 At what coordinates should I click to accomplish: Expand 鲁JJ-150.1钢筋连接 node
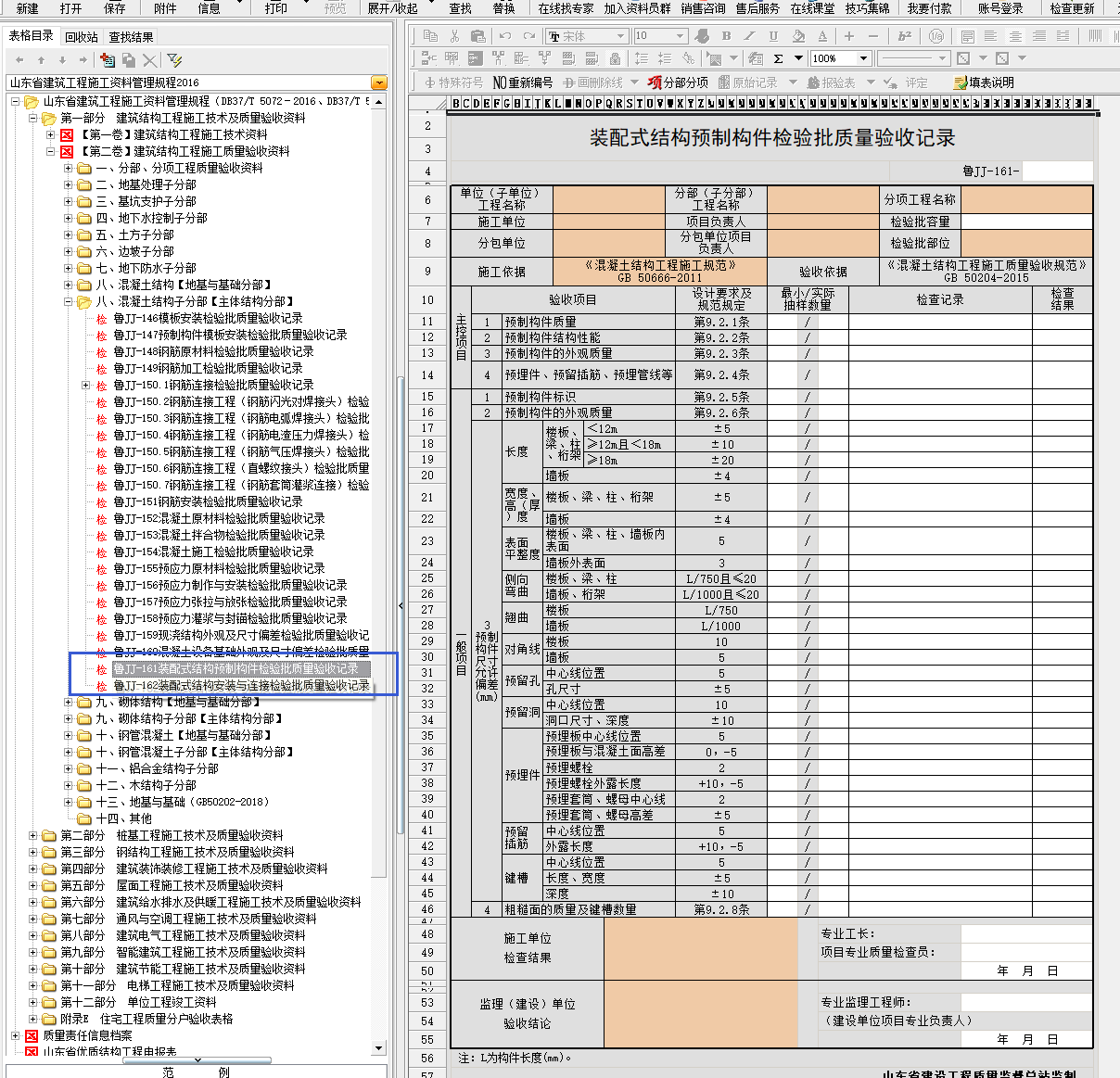coord(85,385)
